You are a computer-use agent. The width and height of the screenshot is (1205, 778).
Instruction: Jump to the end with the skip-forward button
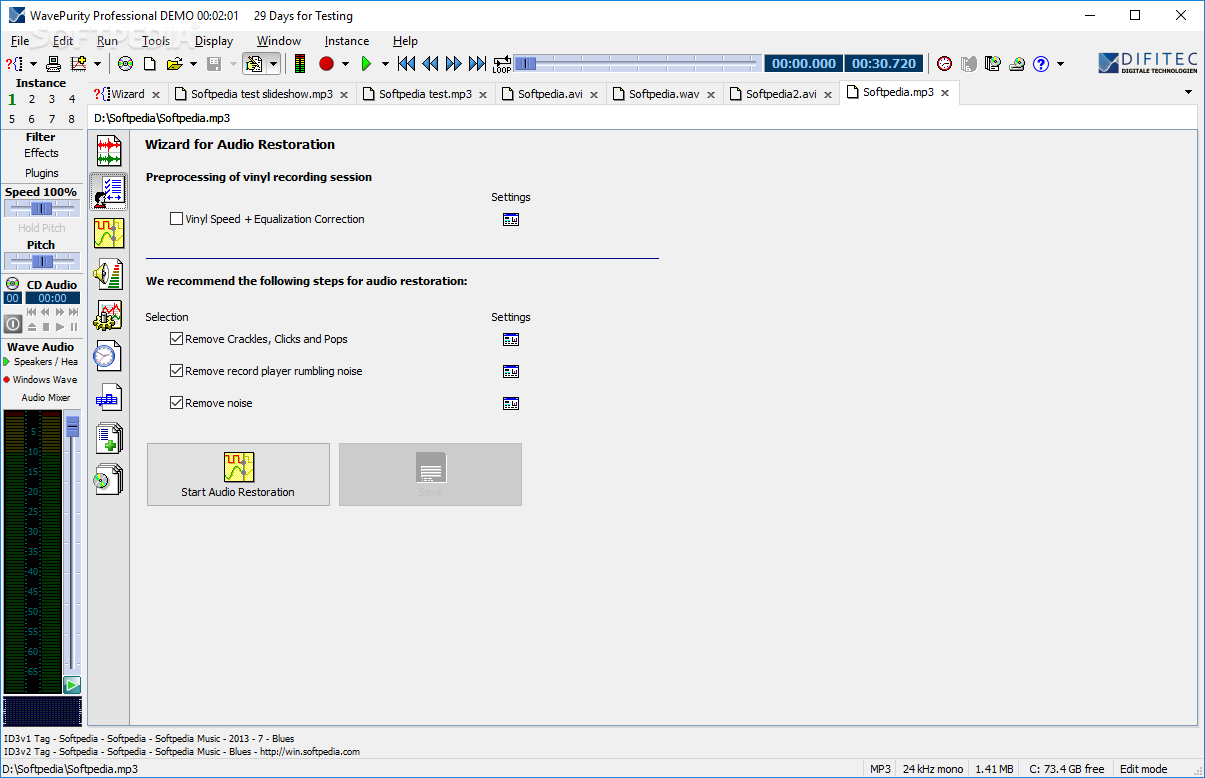pyautogui.click(x=478, y=64)
